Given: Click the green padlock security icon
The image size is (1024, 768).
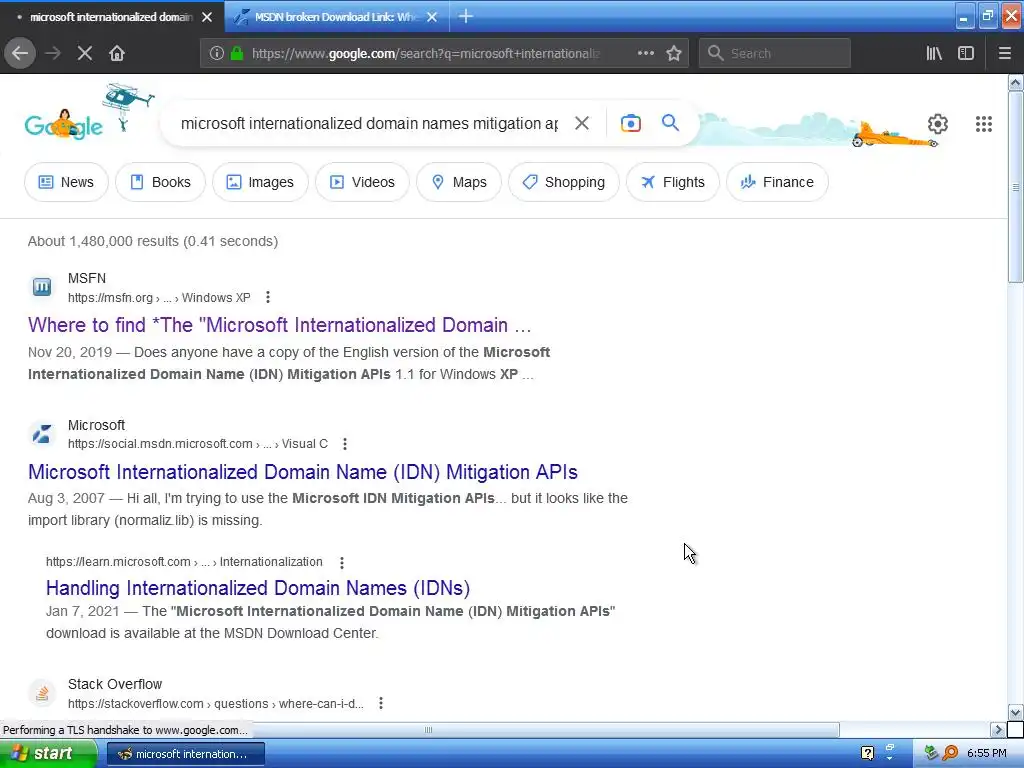Looking at the screenshot, I should pyautogui.click(x=238, y=54).
